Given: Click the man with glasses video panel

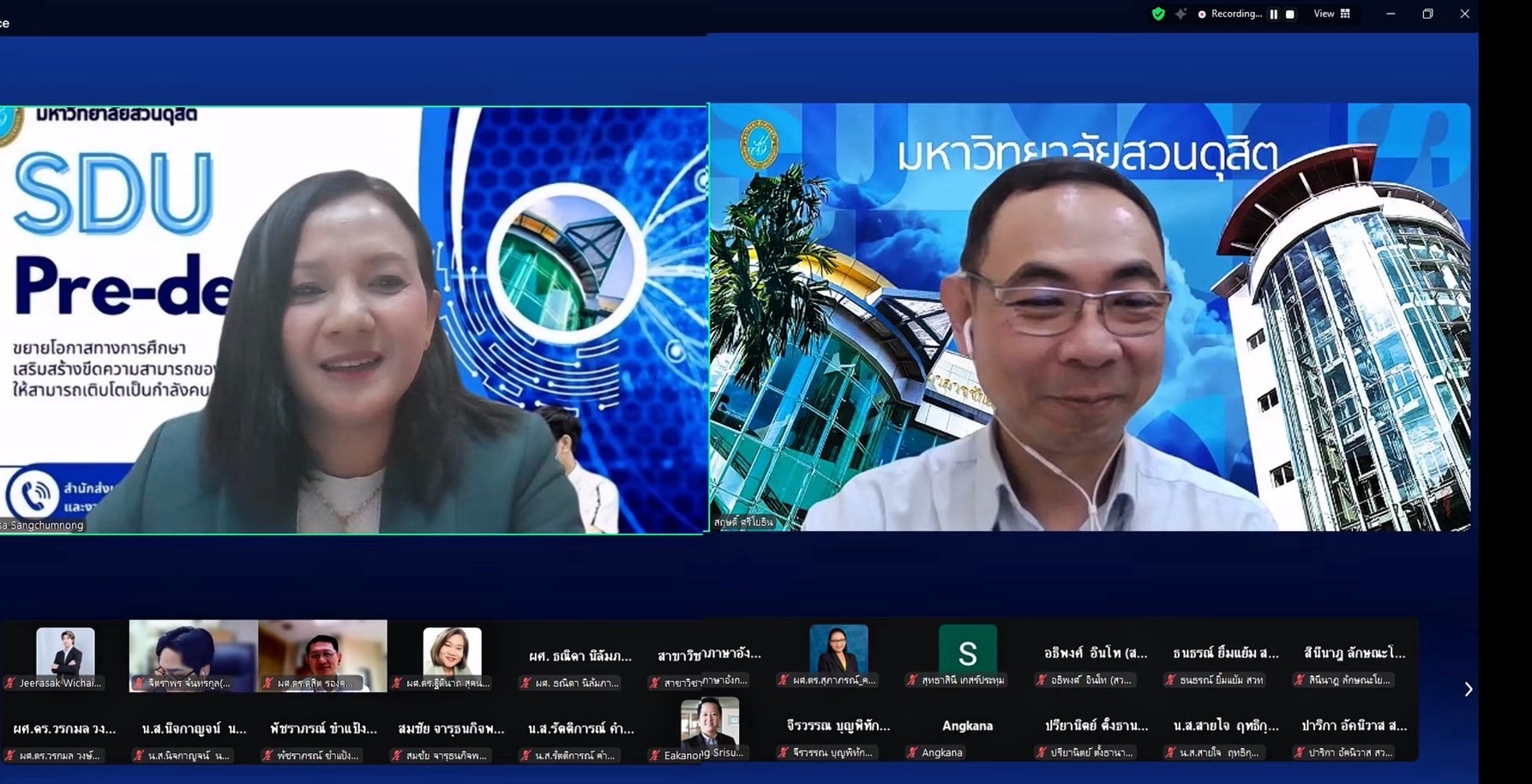Looking at the screenshot, I should (x=1090, y=317).
